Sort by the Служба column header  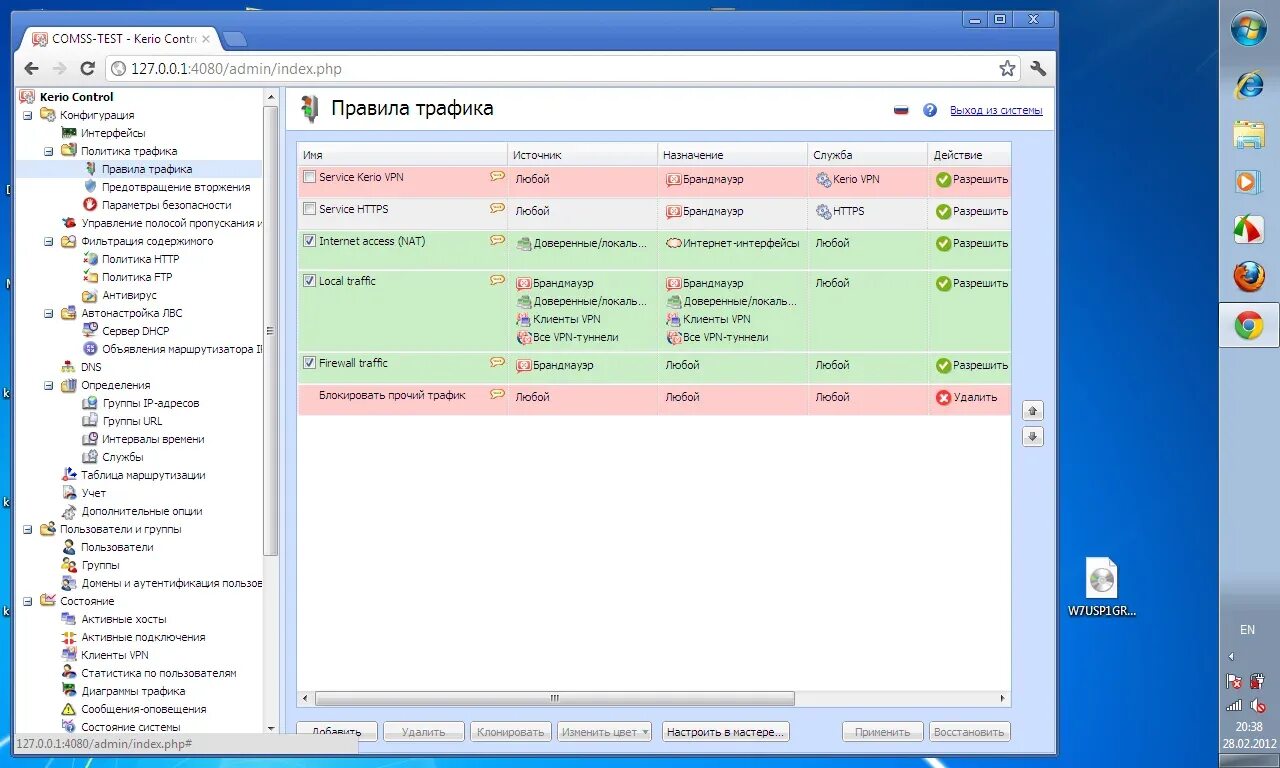[867, 155]
